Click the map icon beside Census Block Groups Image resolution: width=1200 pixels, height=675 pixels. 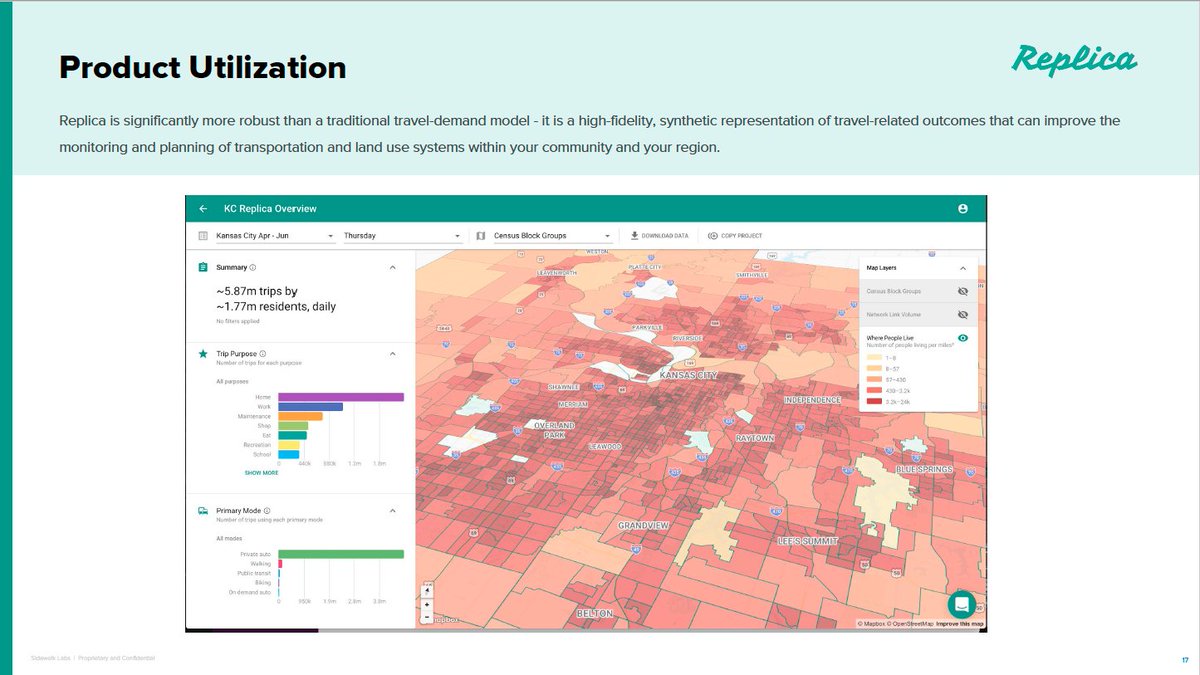(x=480, y=236)
